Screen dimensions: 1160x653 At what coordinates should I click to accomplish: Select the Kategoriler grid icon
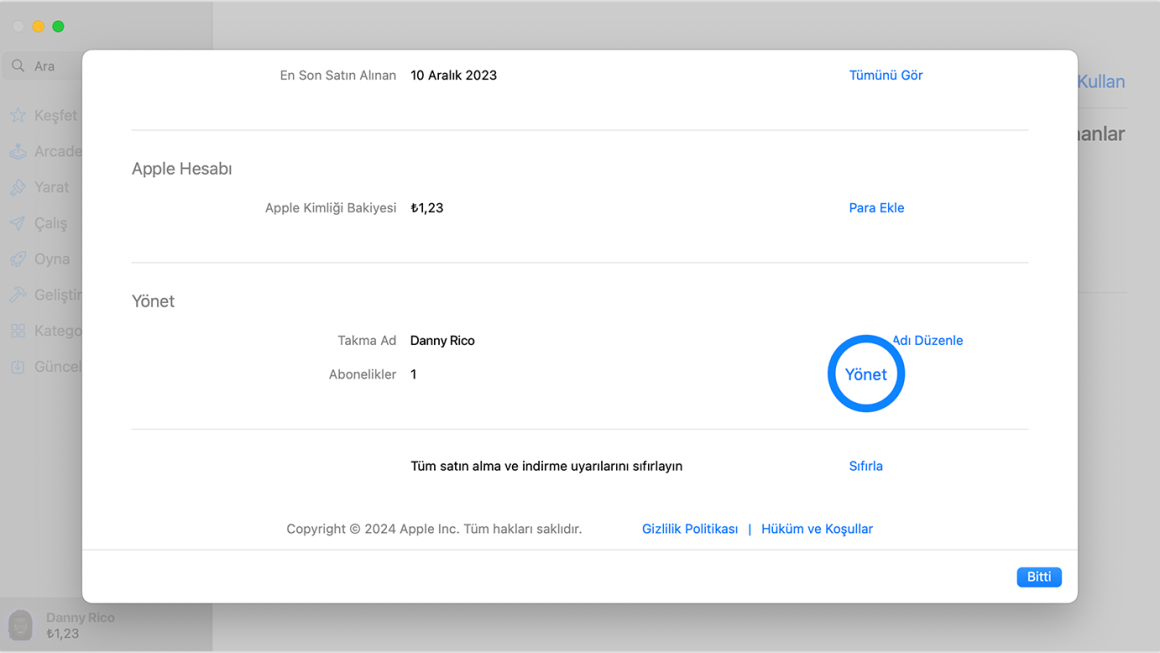[x=18, y=331]
